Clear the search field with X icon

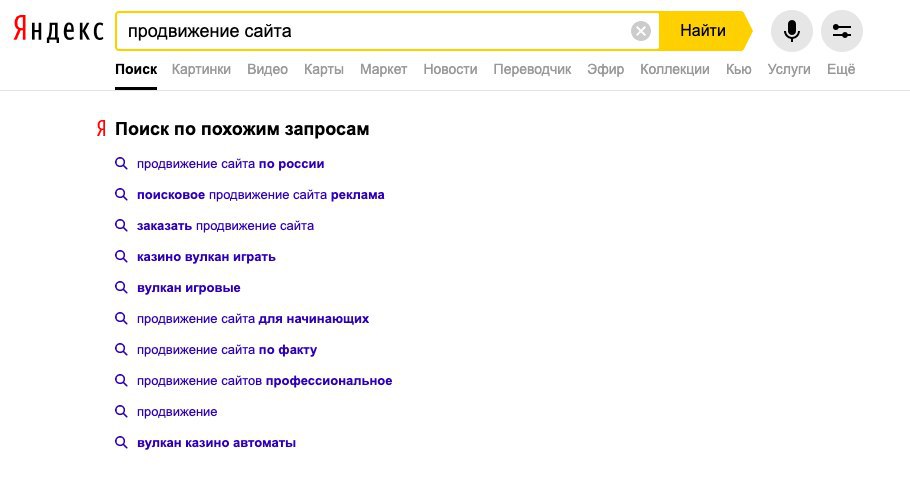click(x=641, y=31)
